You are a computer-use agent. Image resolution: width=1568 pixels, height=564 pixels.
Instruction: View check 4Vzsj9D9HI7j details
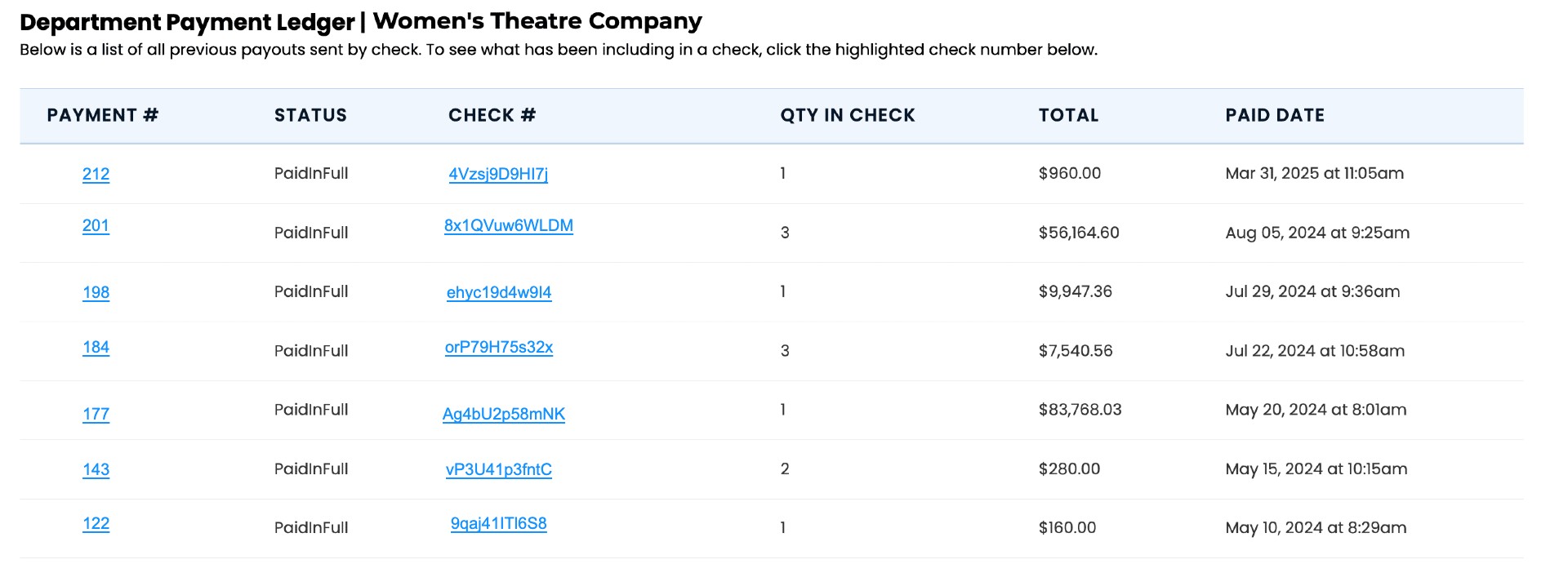pos(498,174)
